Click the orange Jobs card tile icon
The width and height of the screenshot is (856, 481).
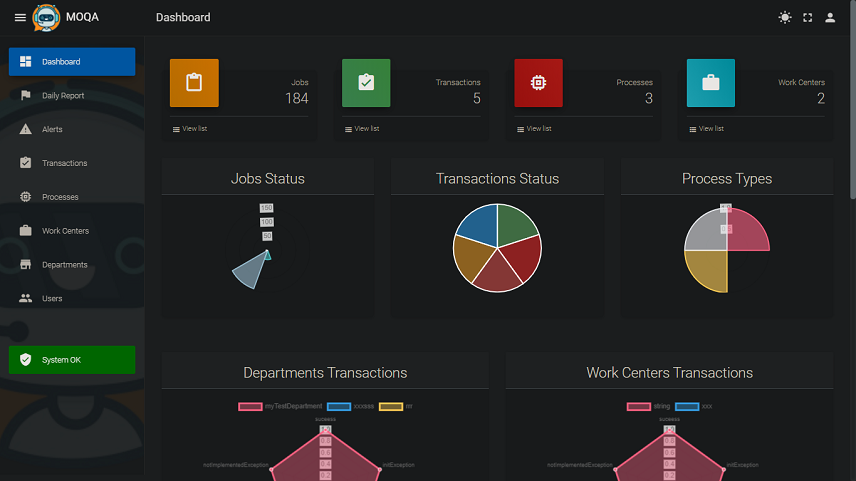(194, 83)
